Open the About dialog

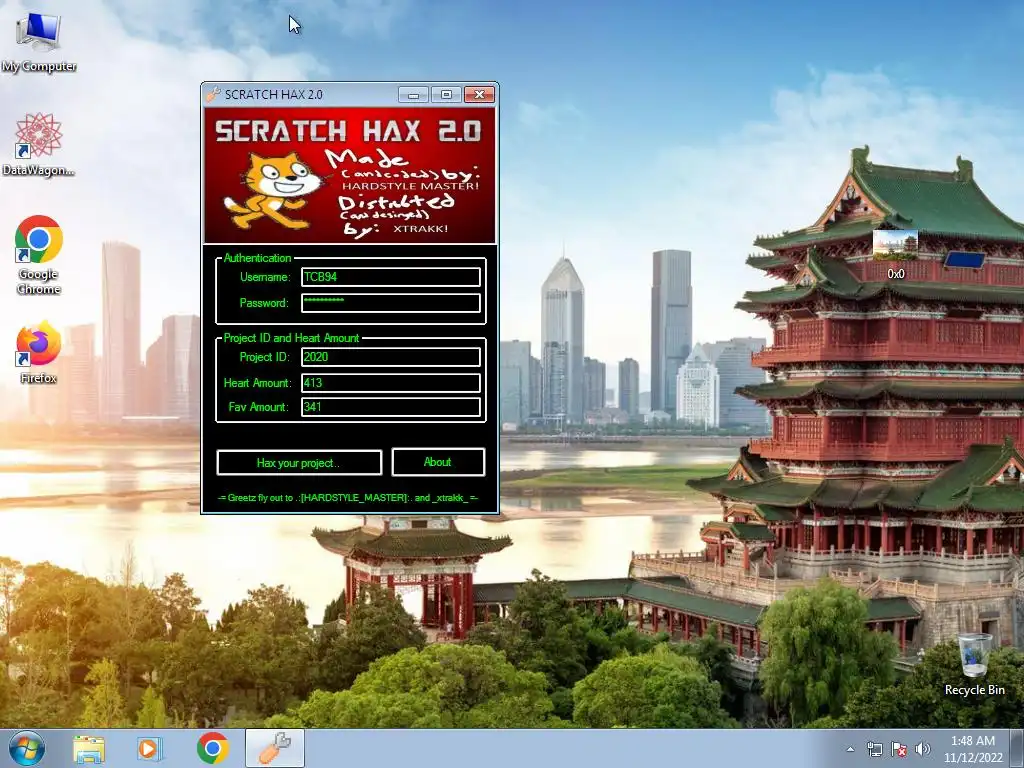click(438, 462)
